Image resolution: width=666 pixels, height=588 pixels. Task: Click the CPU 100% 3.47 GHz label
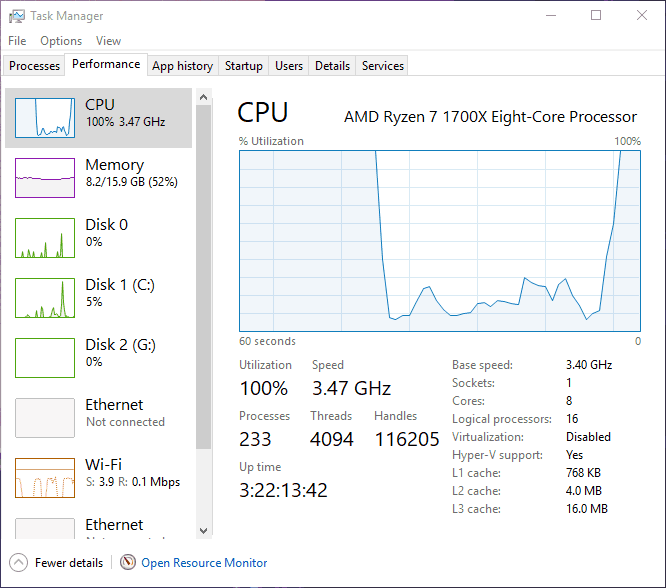[x=126, y=122]
